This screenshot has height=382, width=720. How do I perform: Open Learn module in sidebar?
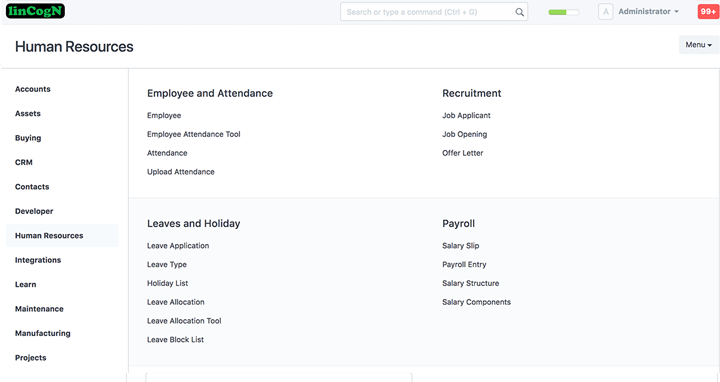point(25,284)
